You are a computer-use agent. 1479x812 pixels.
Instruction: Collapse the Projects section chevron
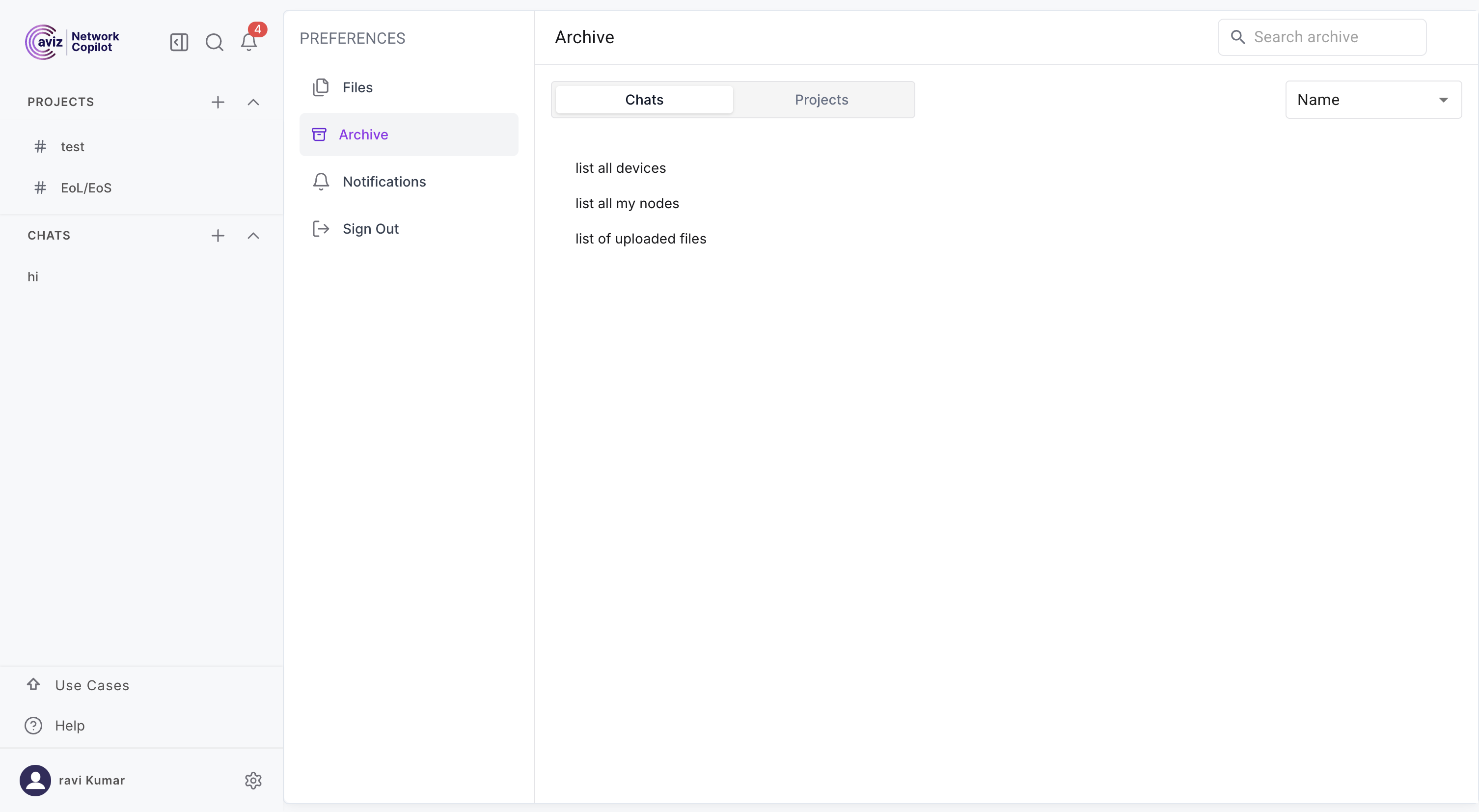point(253,102)
